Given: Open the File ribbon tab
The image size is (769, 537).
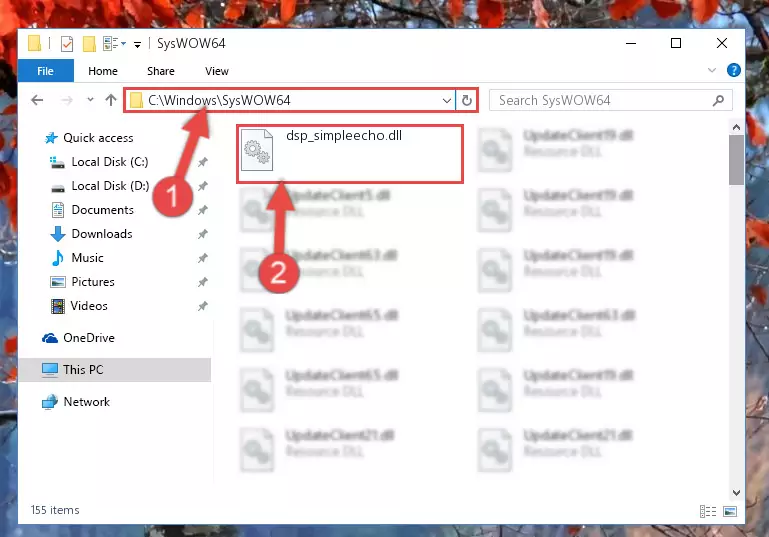Looking at the screenshot, I should (x=46, y=71).
